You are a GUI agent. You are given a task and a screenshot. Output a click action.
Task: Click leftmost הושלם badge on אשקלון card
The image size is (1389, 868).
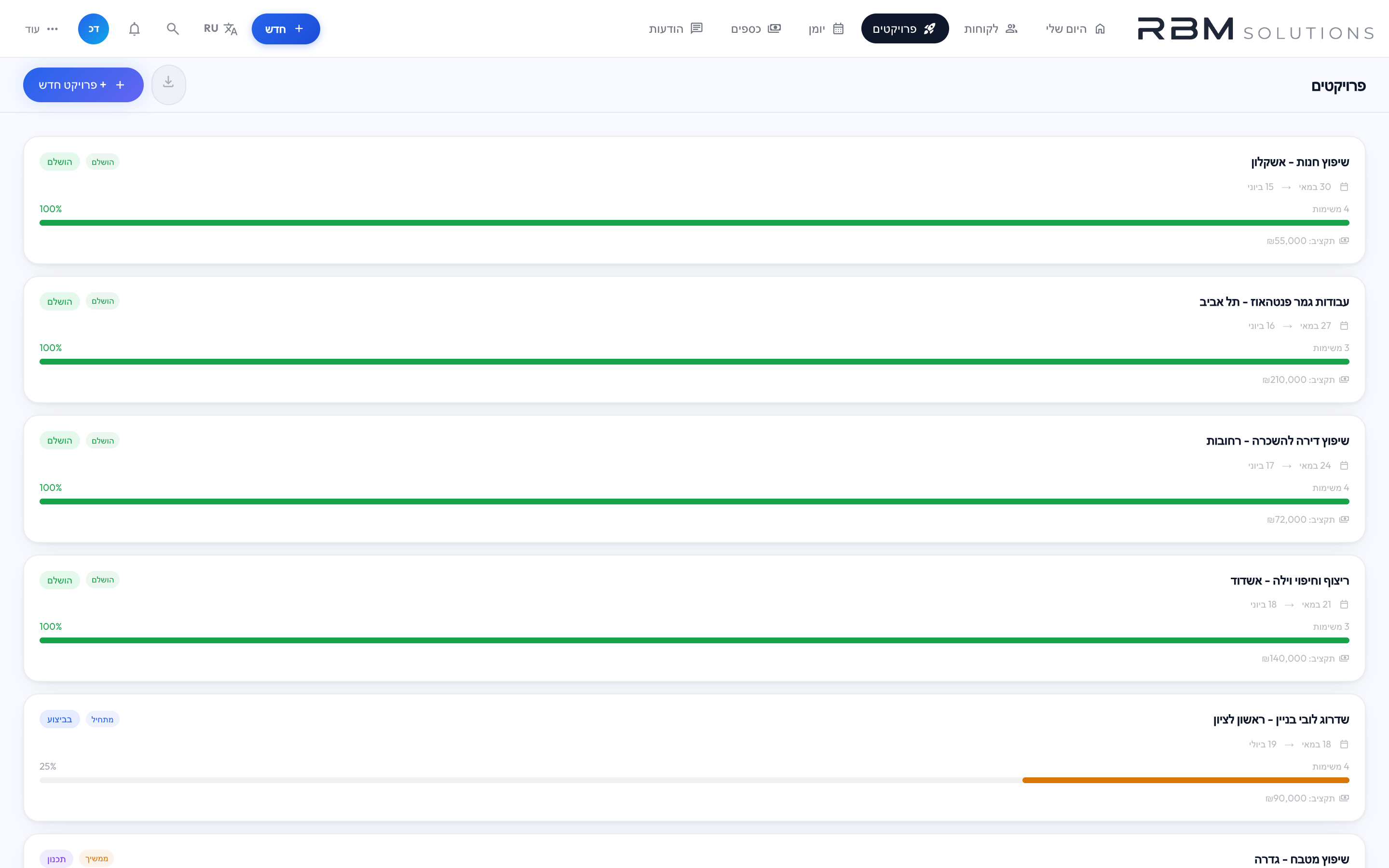point(60,162)
